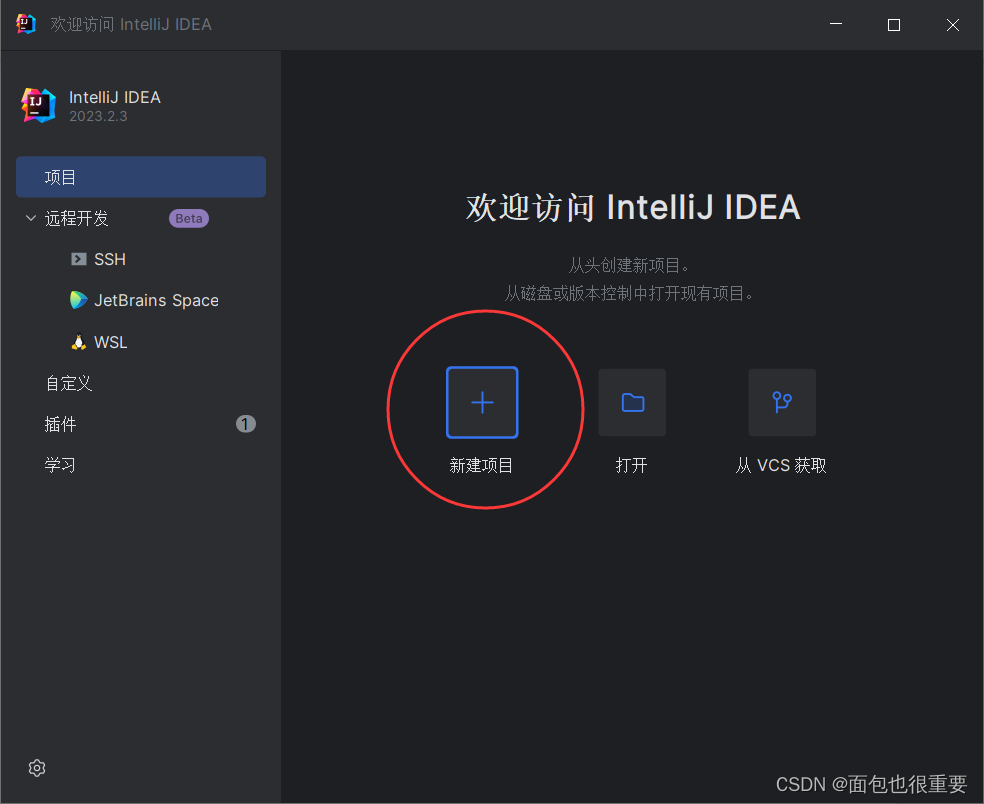Close the IntelliJ IDEA welcome window
This screenshot has height=804, width=984.
coord(953,24)
